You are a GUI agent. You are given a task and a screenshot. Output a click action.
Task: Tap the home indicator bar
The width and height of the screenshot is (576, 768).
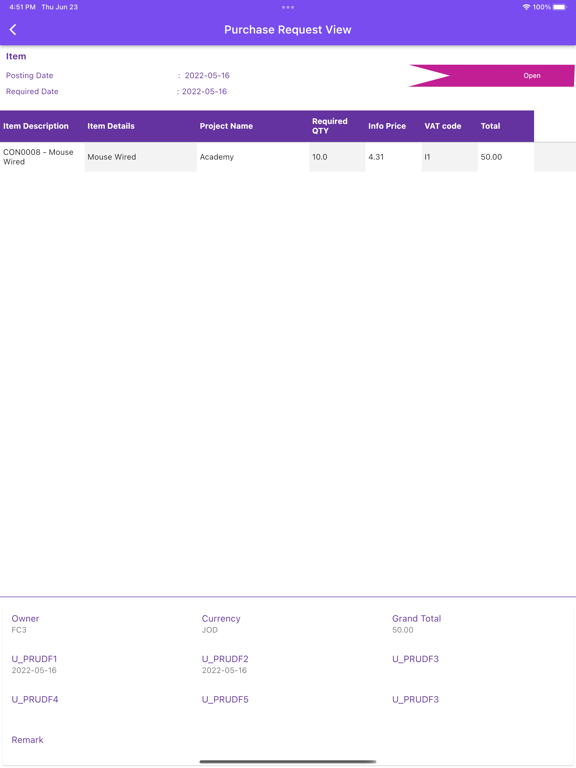point(288,762)
